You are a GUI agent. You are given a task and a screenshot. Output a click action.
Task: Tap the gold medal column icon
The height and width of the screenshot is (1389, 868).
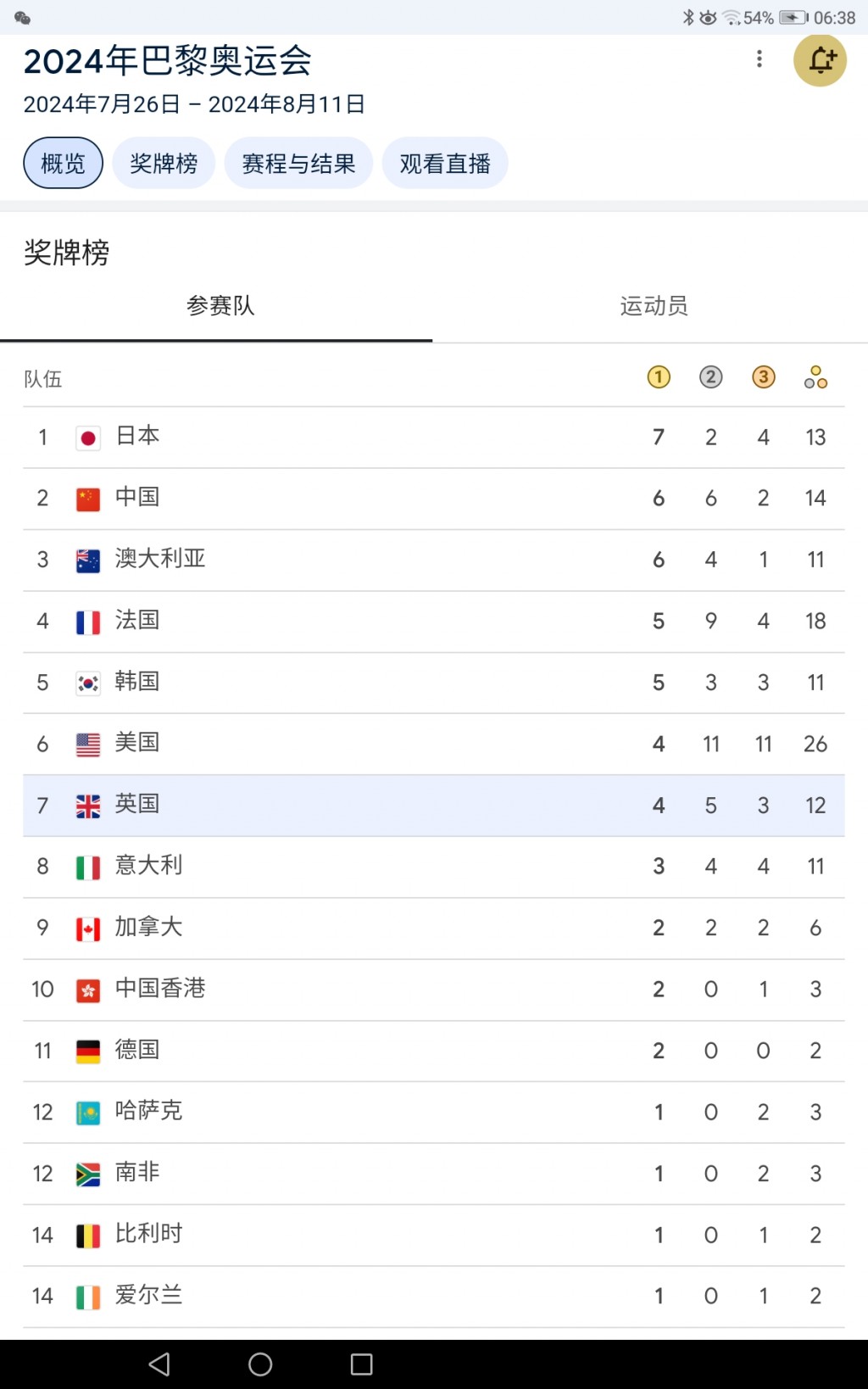(659, 377)
